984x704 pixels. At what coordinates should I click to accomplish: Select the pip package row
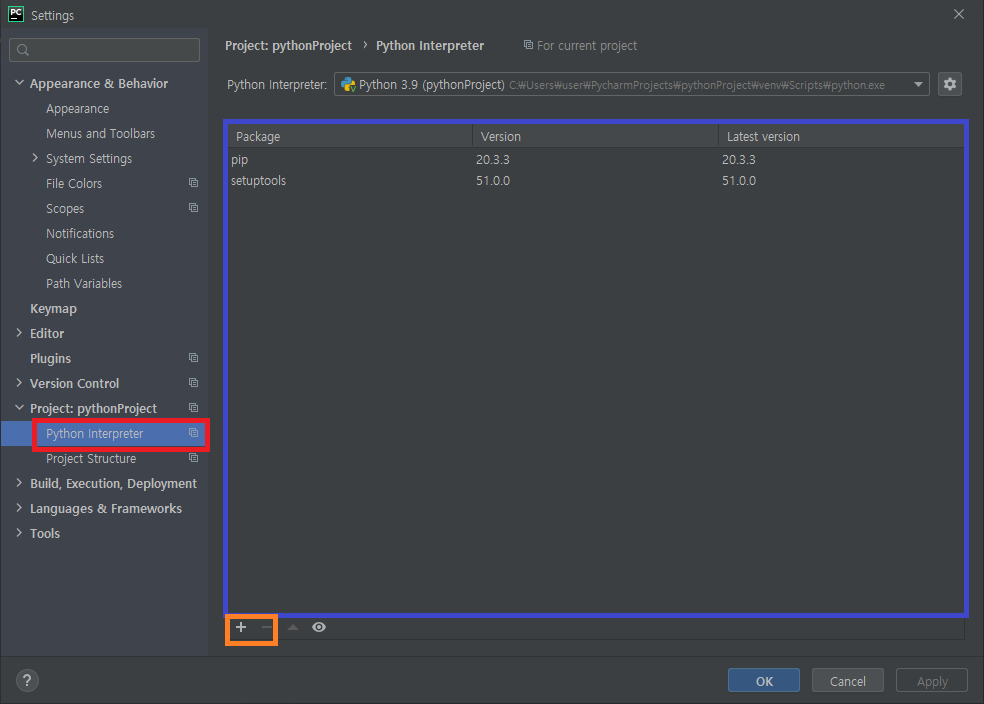coord(595,159)
